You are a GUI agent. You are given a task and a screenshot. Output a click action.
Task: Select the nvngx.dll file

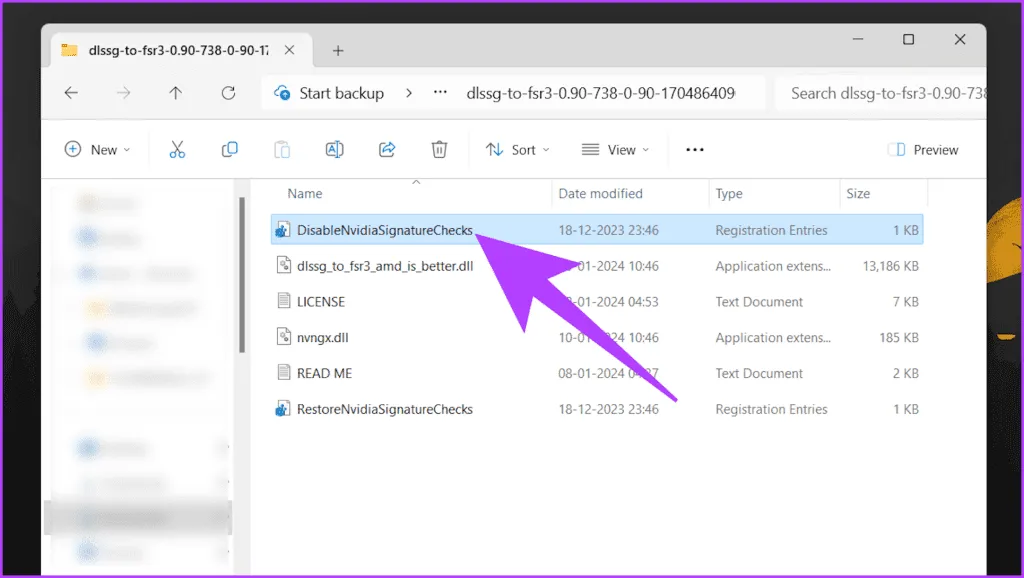322,338
